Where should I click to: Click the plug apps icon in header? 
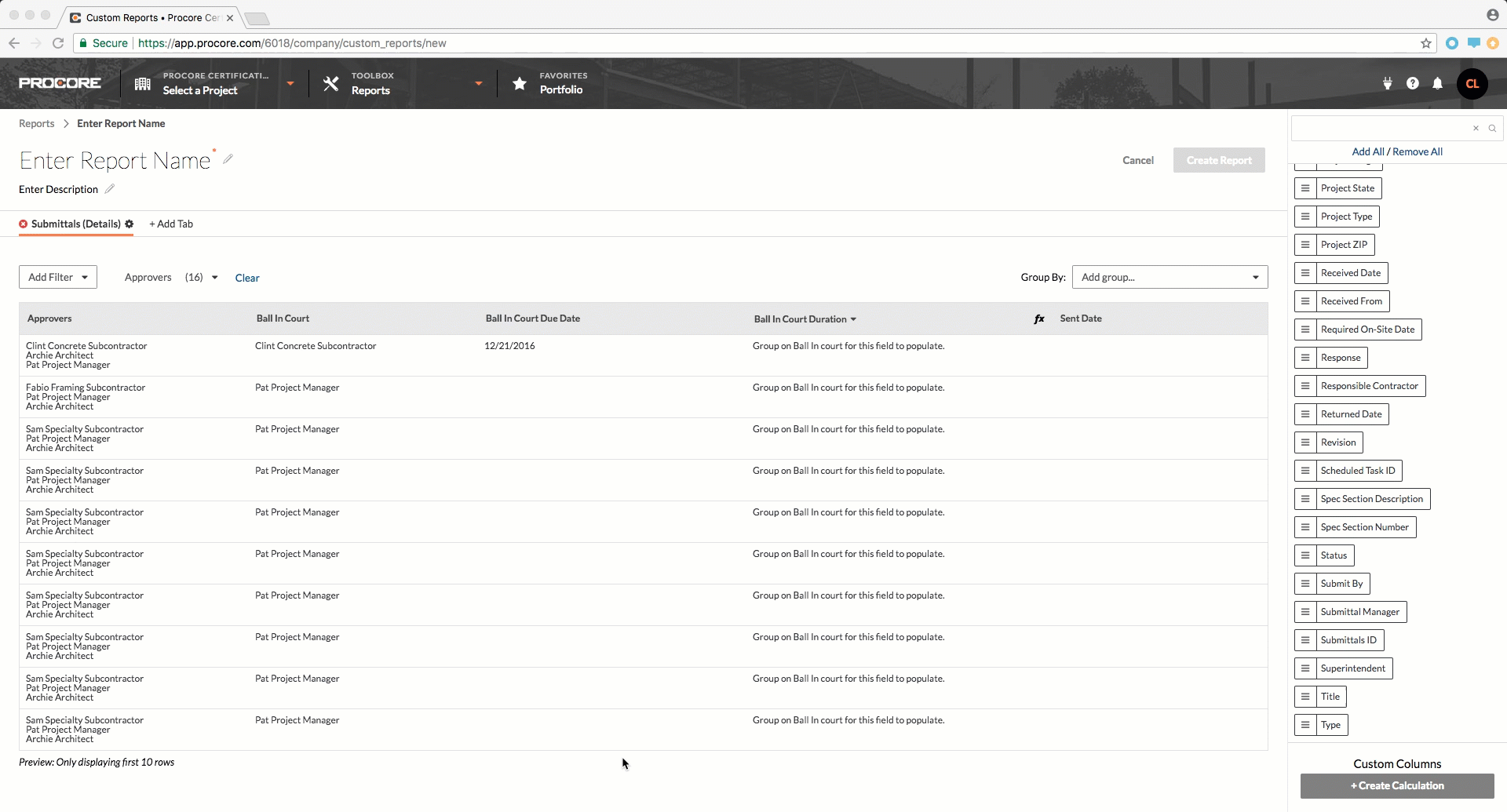tap(1387, 83)
